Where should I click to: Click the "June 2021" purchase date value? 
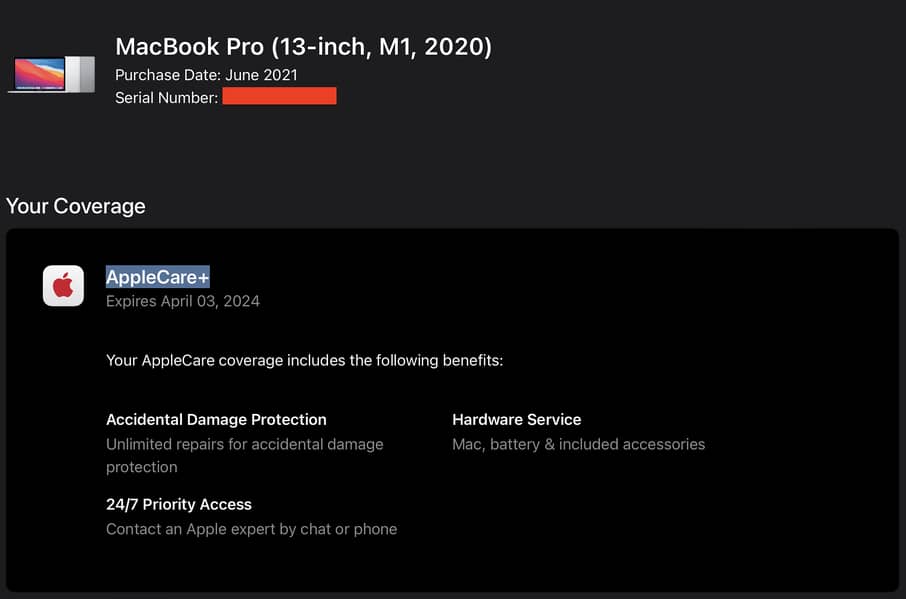coord(261,75)
